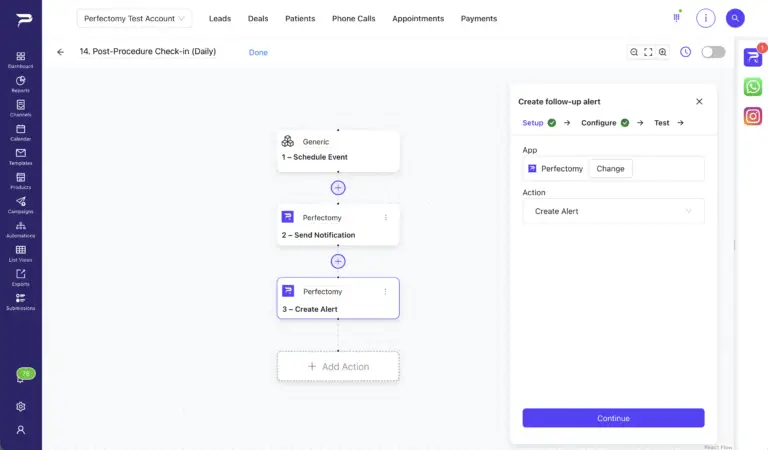
Task: Go to Channels in the sidebar
Action: pos(21,108)
